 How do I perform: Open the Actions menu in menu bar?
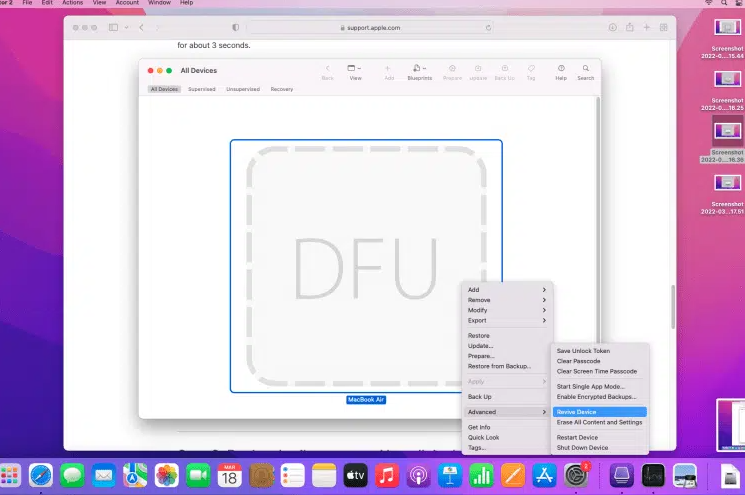tap(72, 3)
